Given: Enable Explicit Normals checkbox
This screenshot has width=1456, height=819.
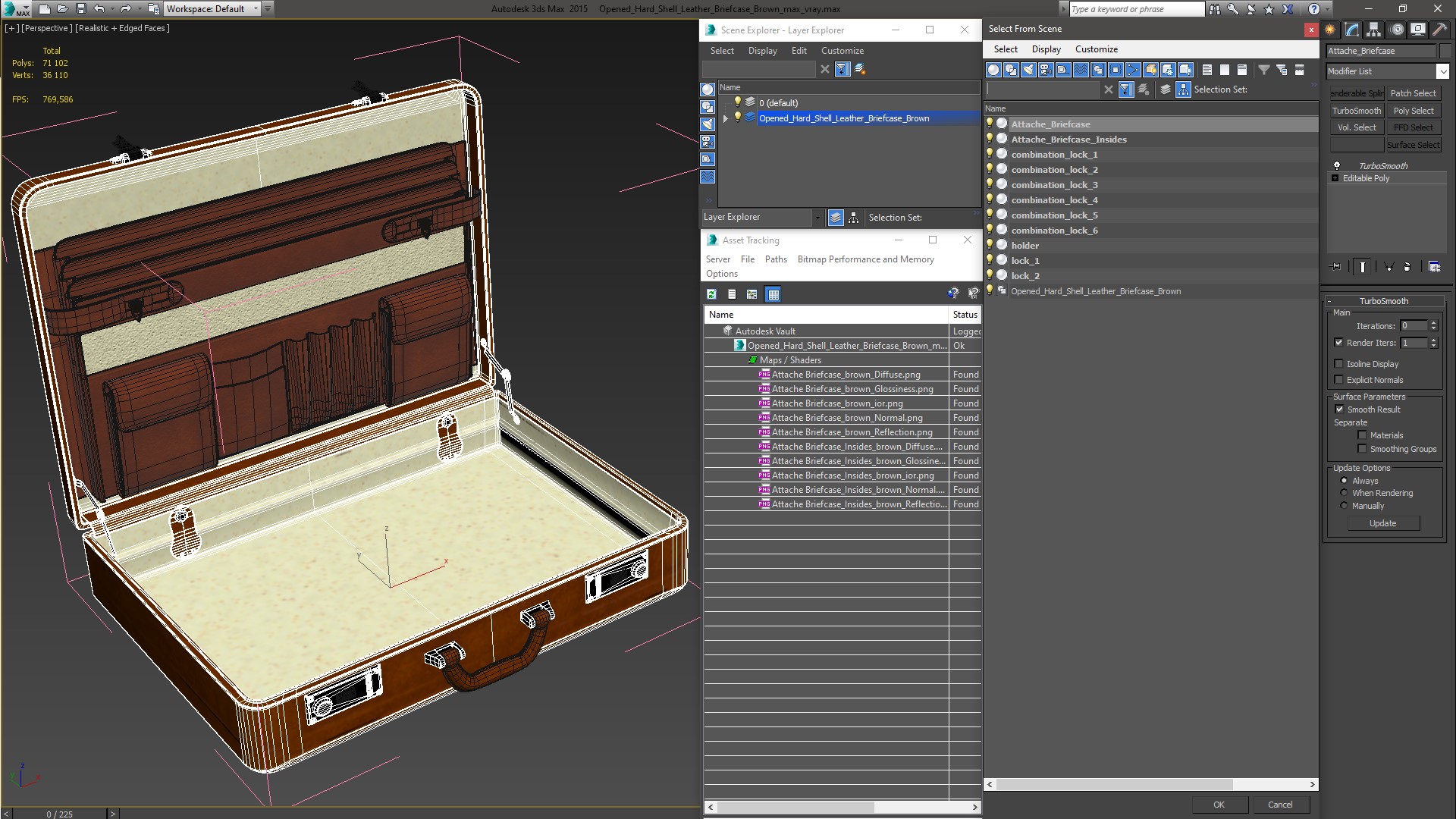Looking at the screenshot, I should [x=1339, y=380].
